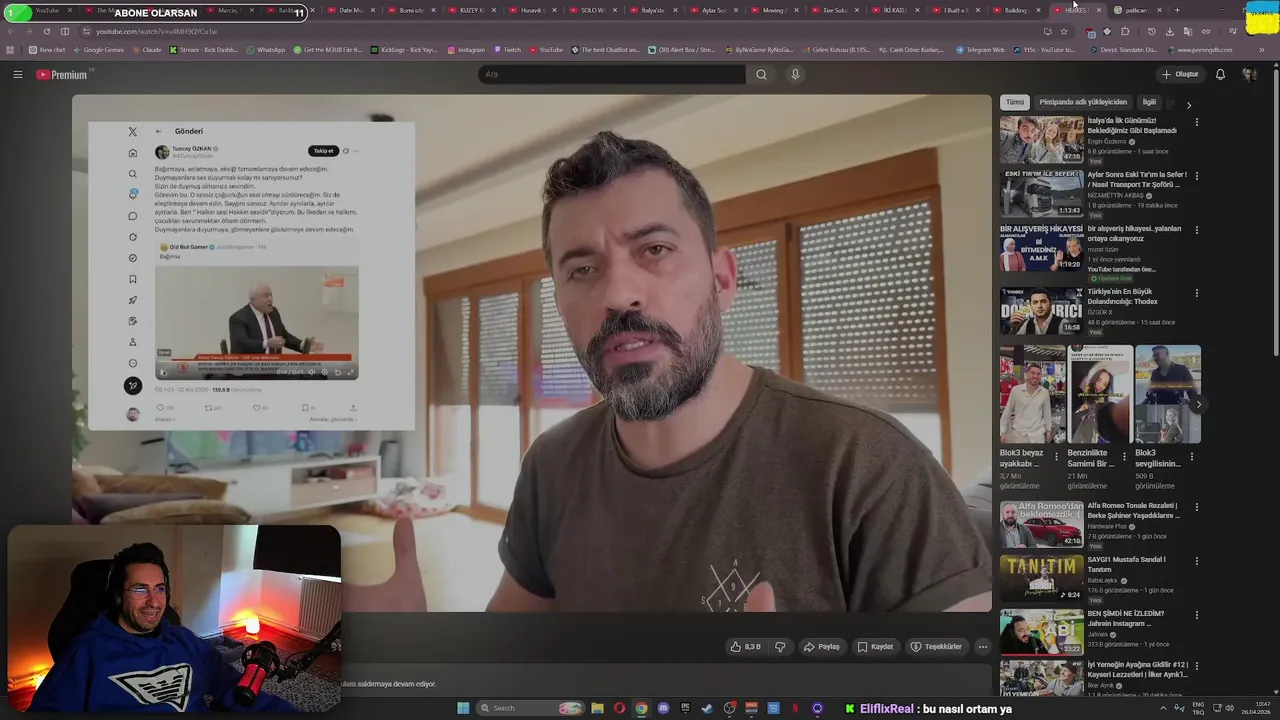Open options for 'Benzinlikte Samimi Bir' Short
This screenshot has height=720, width=1280.
point(1124,456)
